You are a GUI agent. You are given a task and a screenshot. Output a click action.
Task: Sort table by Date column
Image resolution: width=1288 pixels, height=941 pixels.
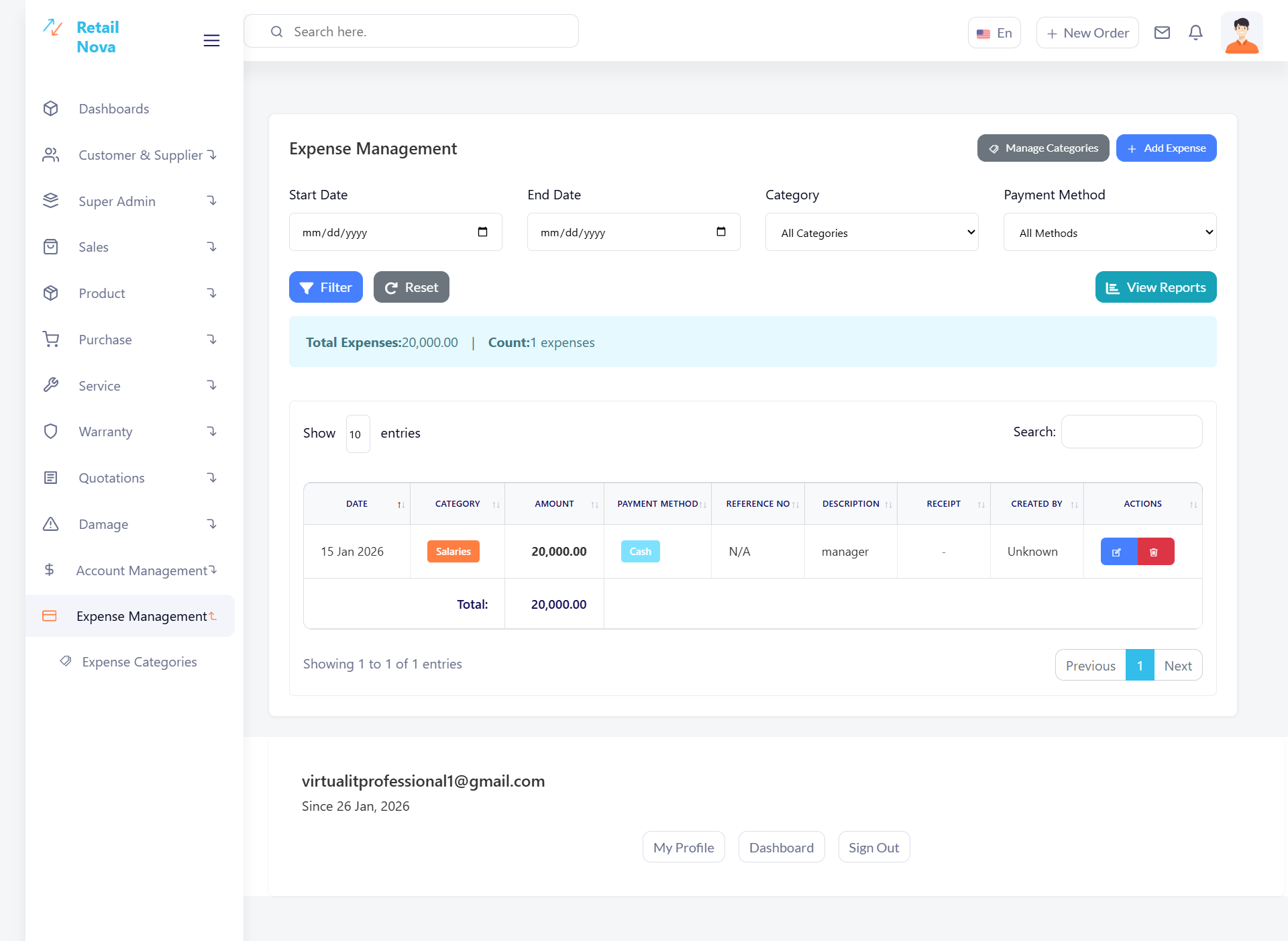tap(357, 504)
